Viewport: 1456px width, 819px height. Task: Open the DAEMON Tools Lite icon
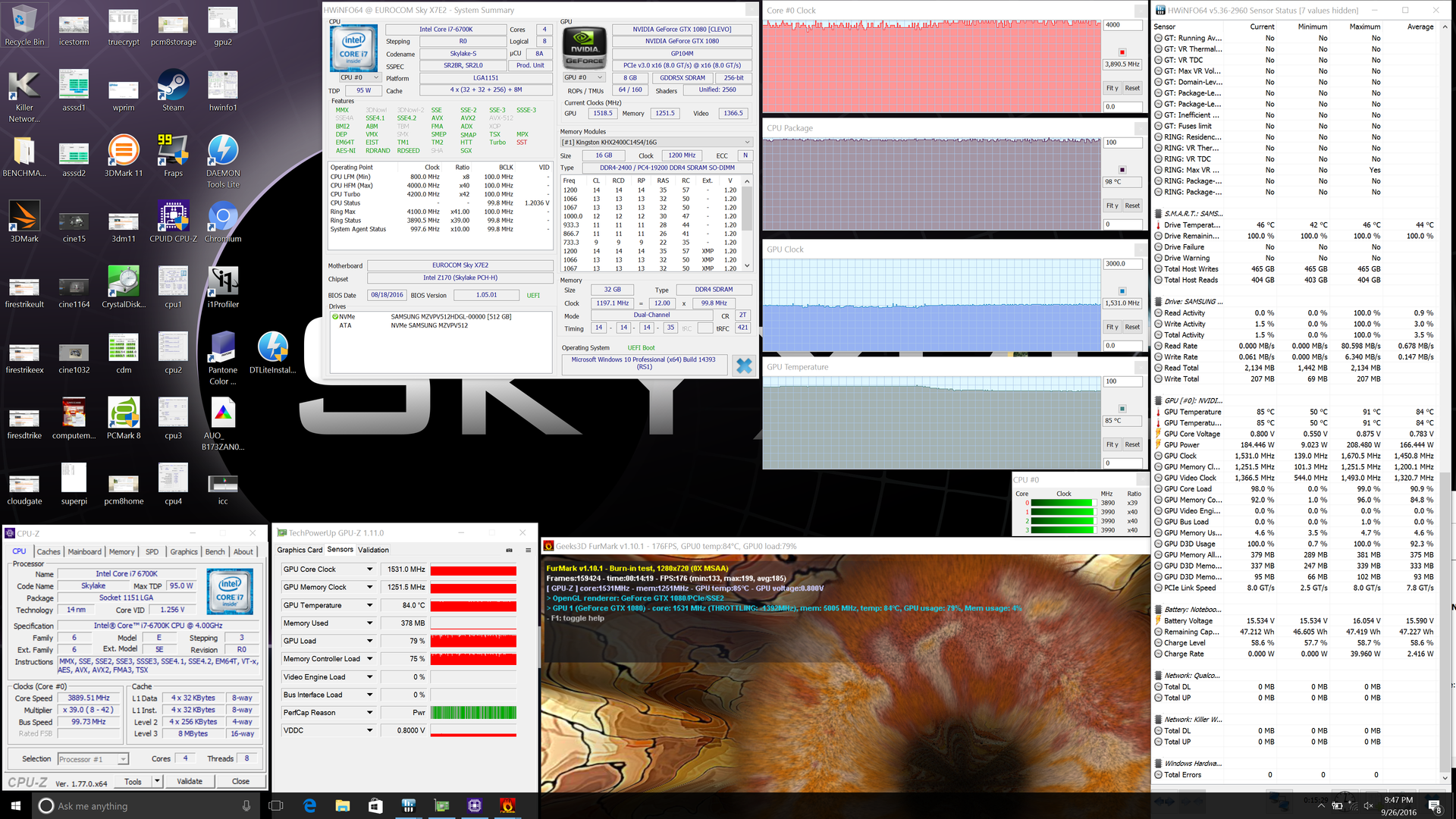223,162
